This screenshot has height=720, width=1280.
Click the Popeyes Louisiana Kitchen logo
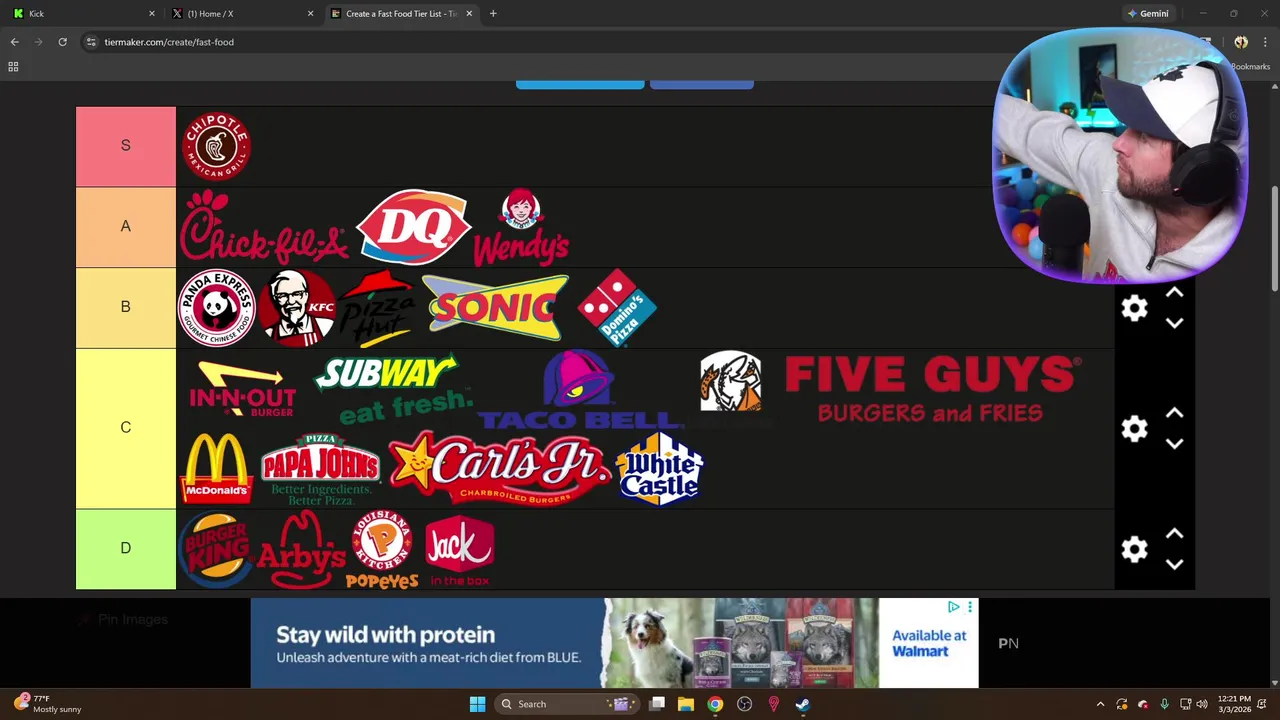coord(382,549)
